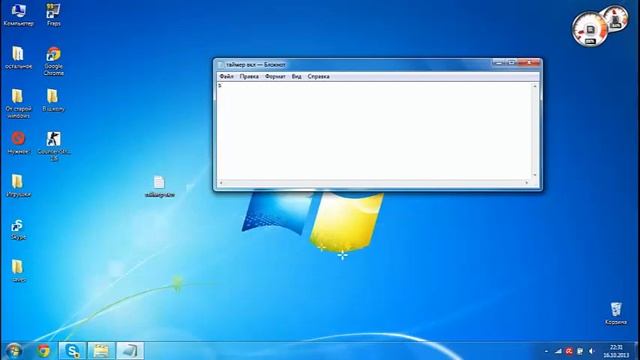Click Notepad horizontal scrollbar right arrow

(x=527, y=183)
